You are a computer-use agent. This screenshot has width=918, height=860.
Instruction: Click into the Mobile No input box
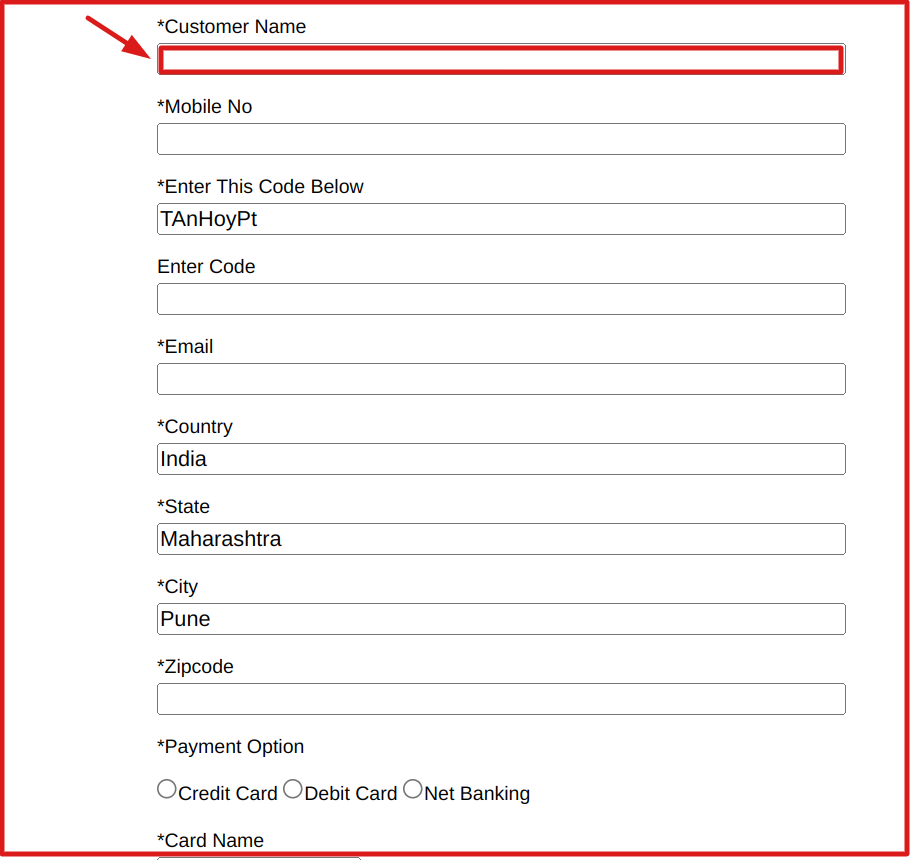[x=500, y=139]
